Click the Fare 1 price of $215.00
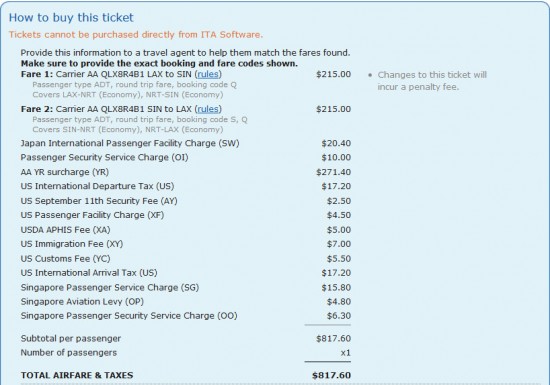This screenshot has width=550, height=385. tap(333, 74)
